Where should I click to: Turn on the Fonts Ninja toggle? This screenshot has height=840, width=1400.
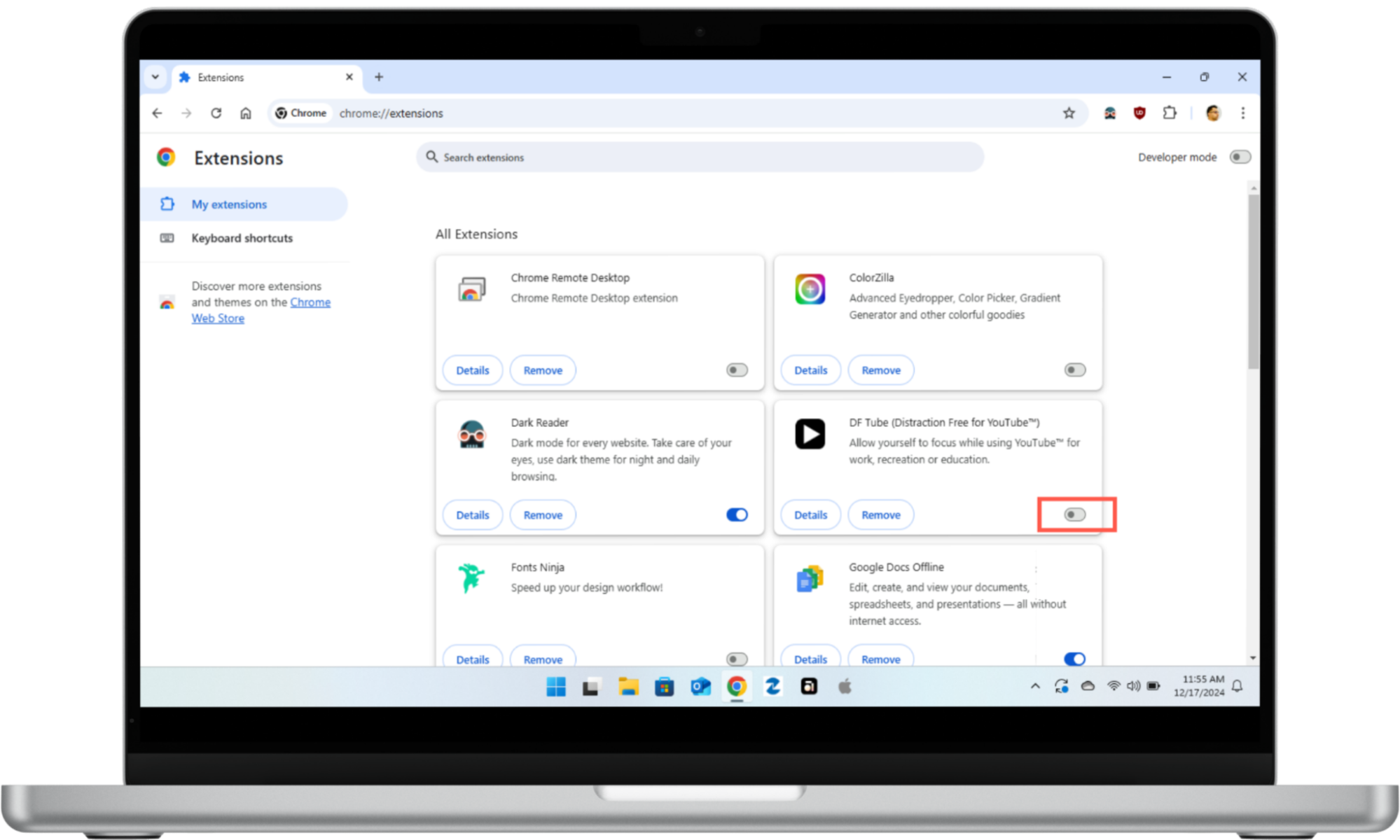[737, 659]
